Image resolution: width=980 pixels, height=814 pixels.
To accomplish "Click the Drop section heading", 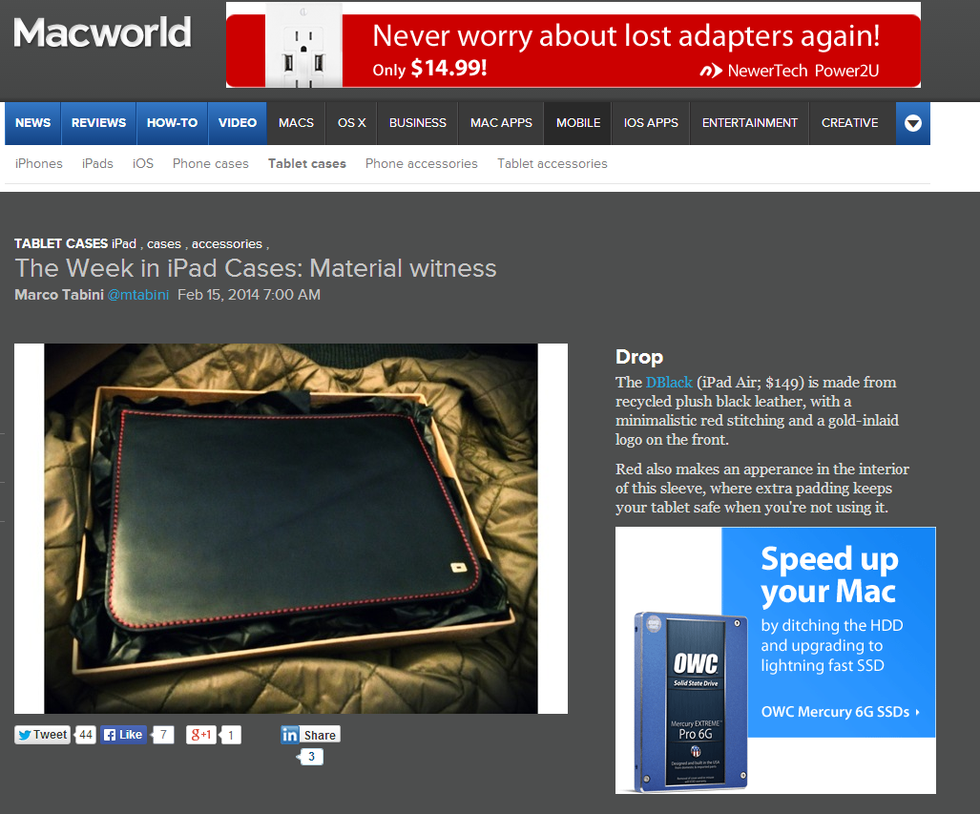I will tap(639, 357).
